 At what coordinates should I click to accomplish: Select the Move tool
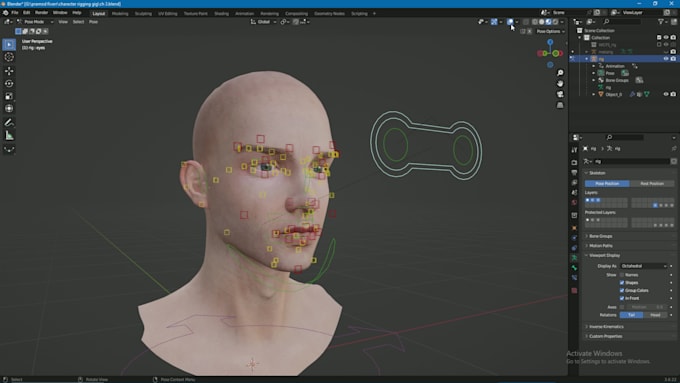[x=9, y=71]
